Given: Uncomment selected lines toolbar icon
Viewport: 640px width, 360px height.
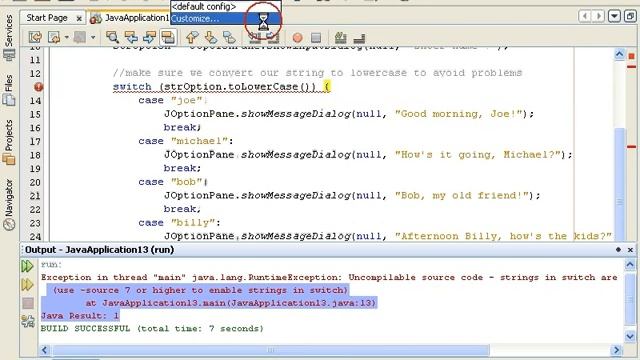Looking at the screenshot, I should (359, 38).
